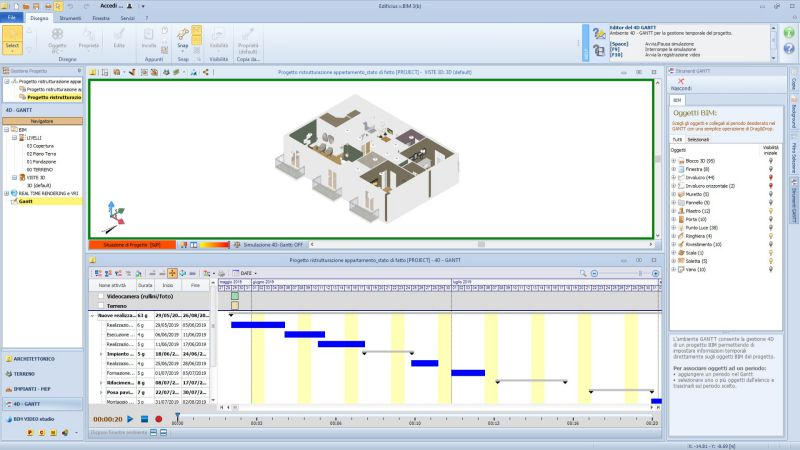The width and height of the screenshot is (800, 450).
Task: Switch to the Finestra ribbon tab
Action: tap(101, 18)
